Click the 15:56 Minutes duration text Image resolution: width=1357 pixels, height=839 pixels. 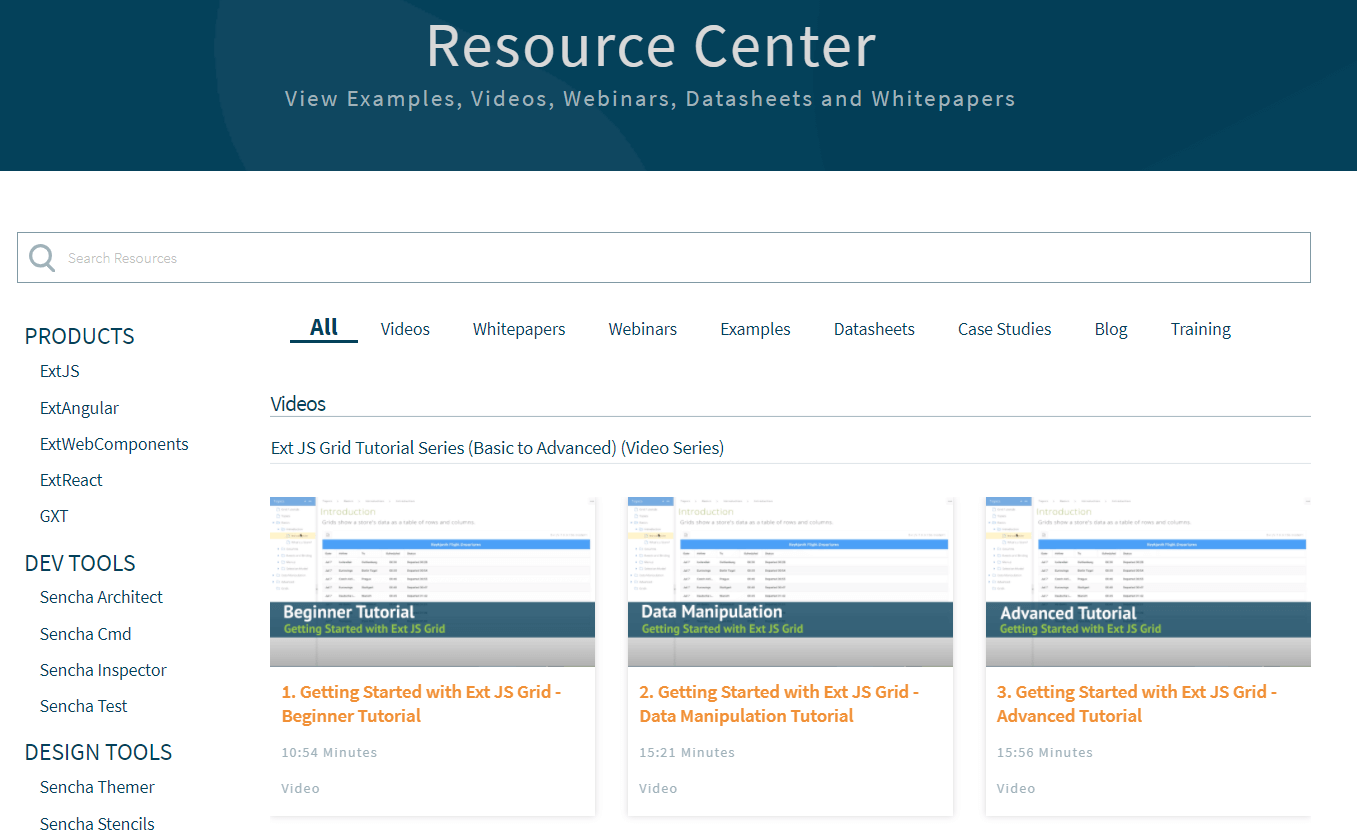click(1045, 752)
